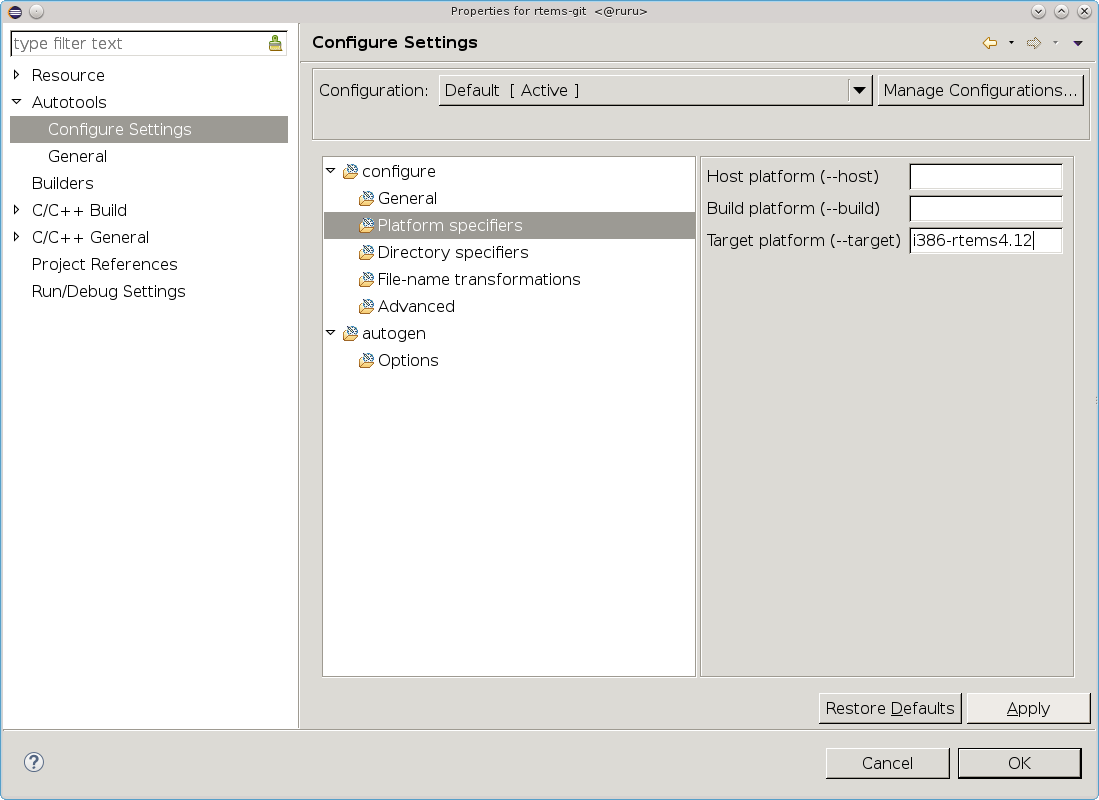Screen dimensions: 1099x800
Task: Collapse the configure tree node
Action: tap(331, 172)
